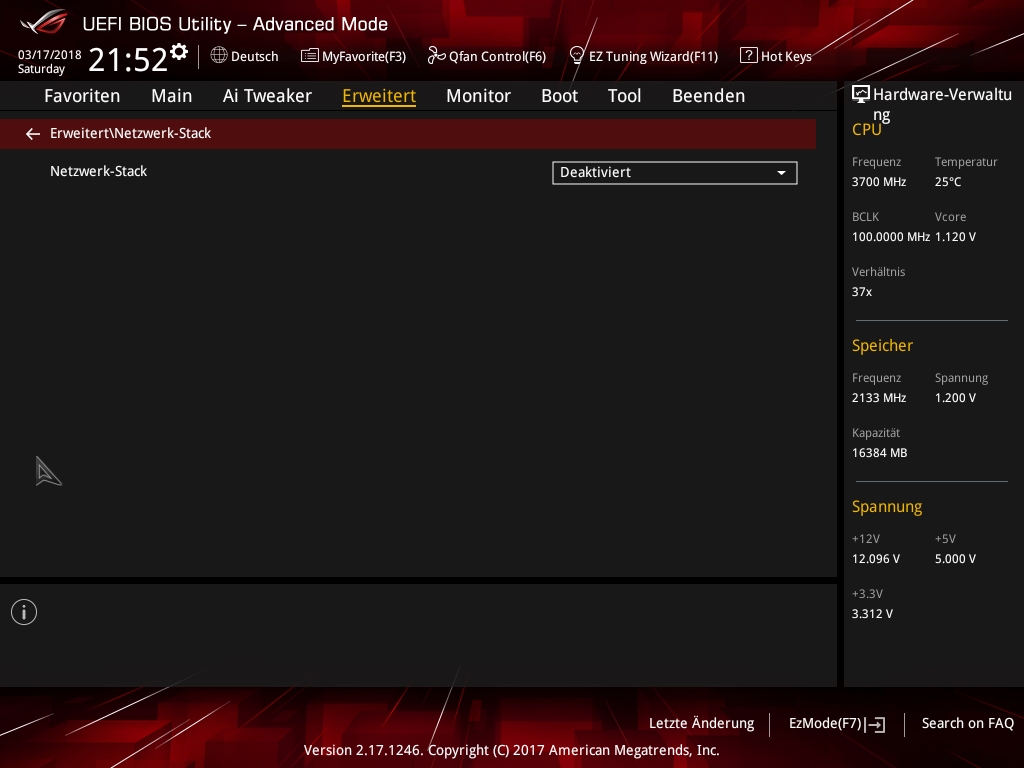Open MyFavorite(F3) list icon

click(310, 56)
